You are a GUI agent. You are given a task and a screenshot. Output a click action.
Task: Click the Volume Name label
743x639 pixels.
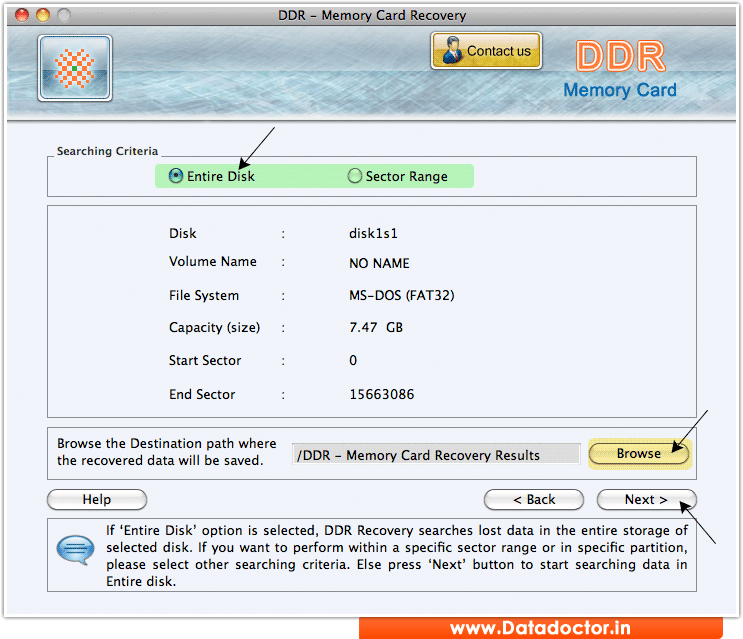[213, 261]
